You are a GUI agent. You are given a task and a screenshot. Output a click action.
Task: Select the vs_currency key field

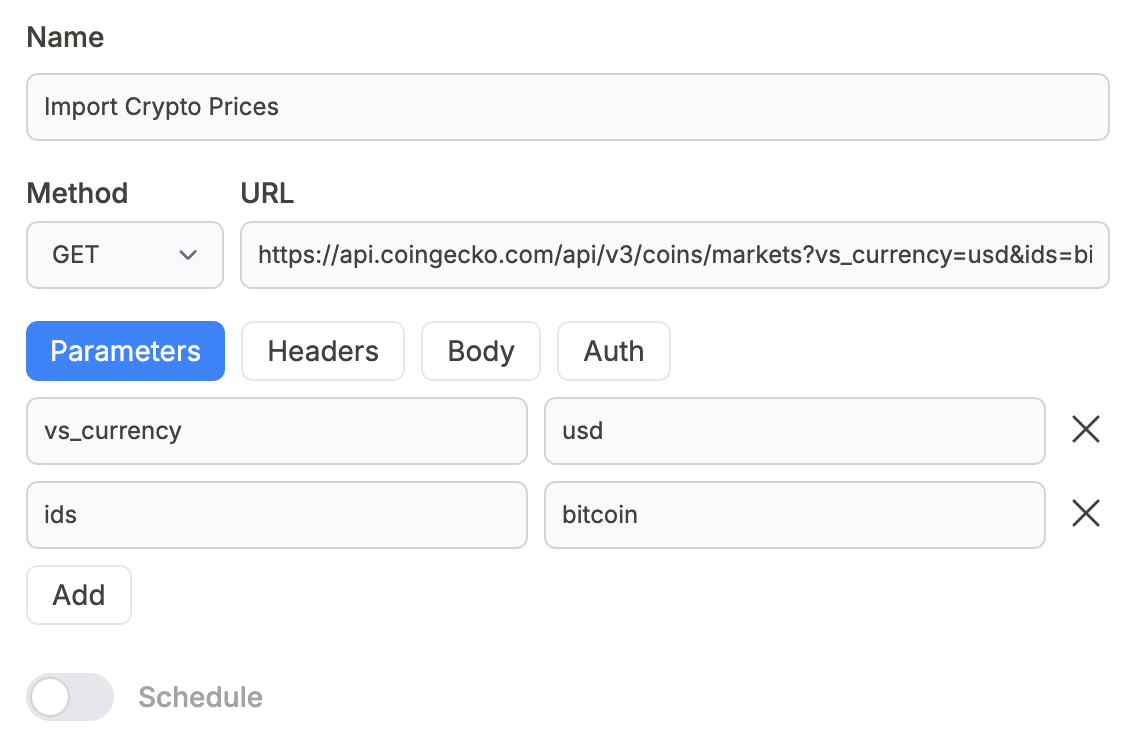coord(277,431)
